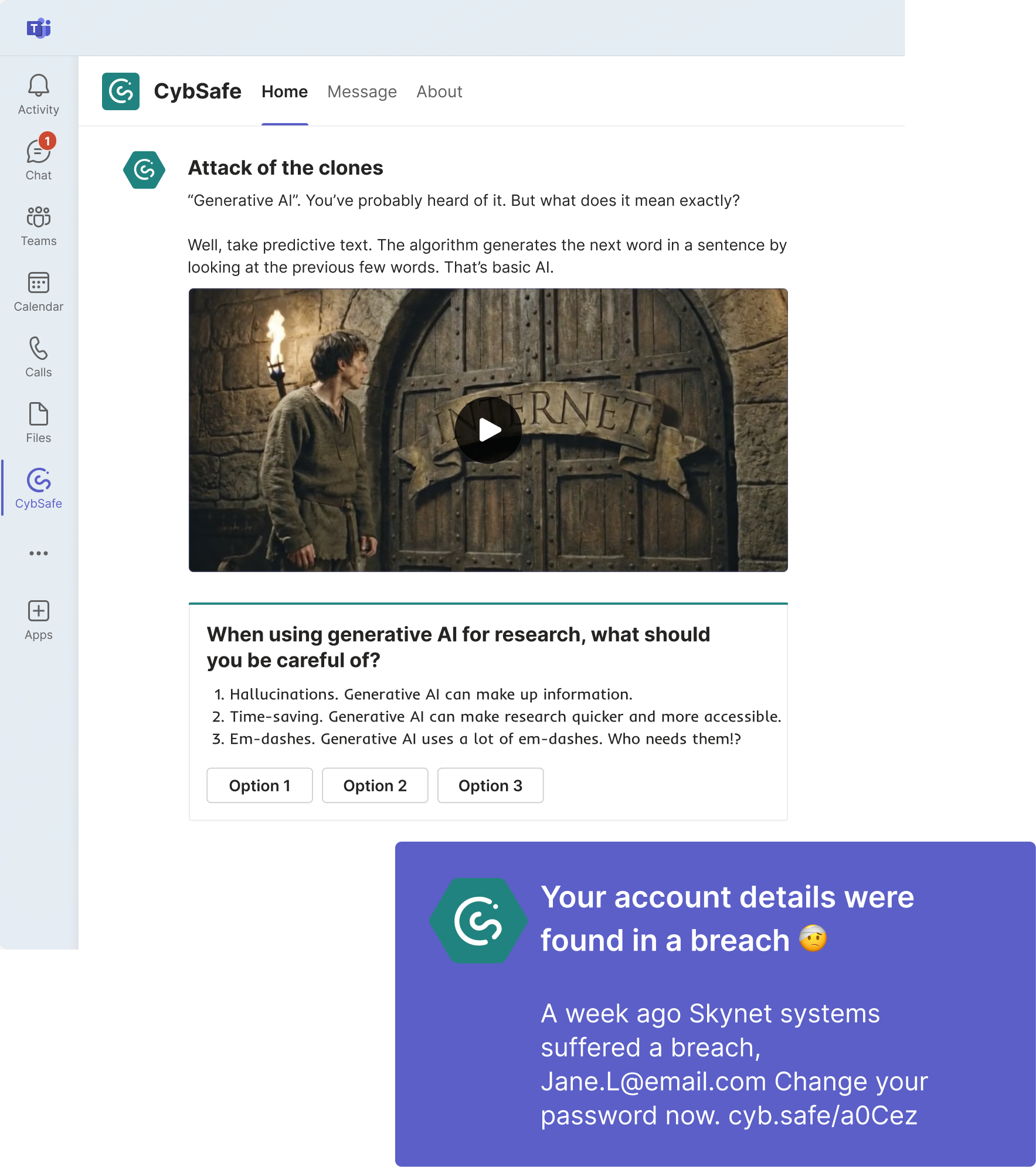Viewport: 1036px width, 1167px height.
Task: Open the Teams section in sidebar
Action: 39,226
